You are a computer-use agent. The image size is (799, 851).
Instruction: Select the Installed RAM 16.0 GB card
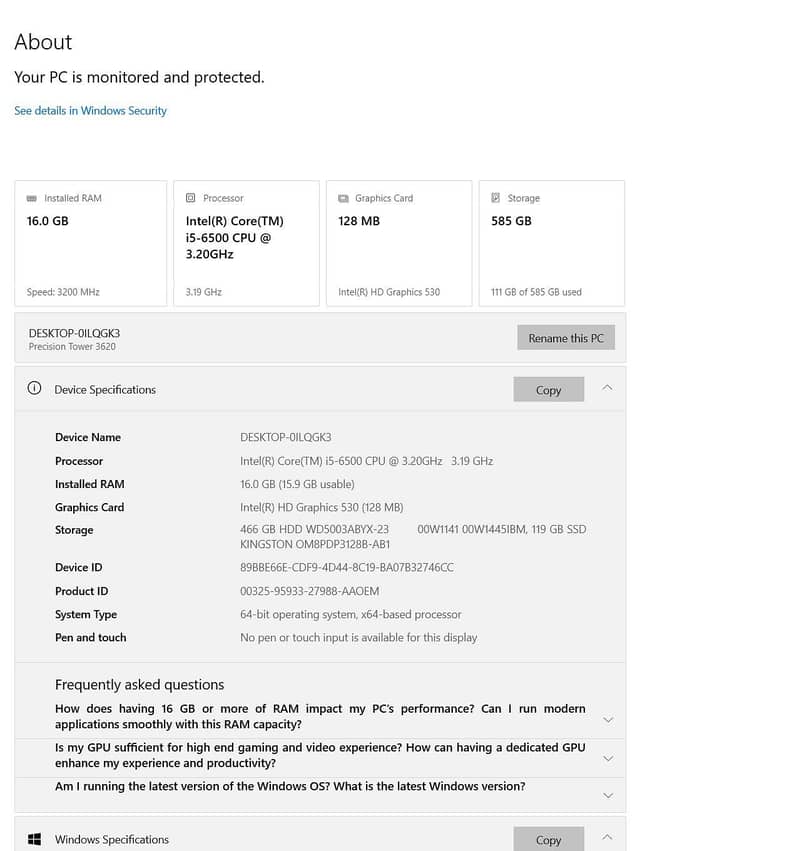pyautogui.click(x=91, y=244)
